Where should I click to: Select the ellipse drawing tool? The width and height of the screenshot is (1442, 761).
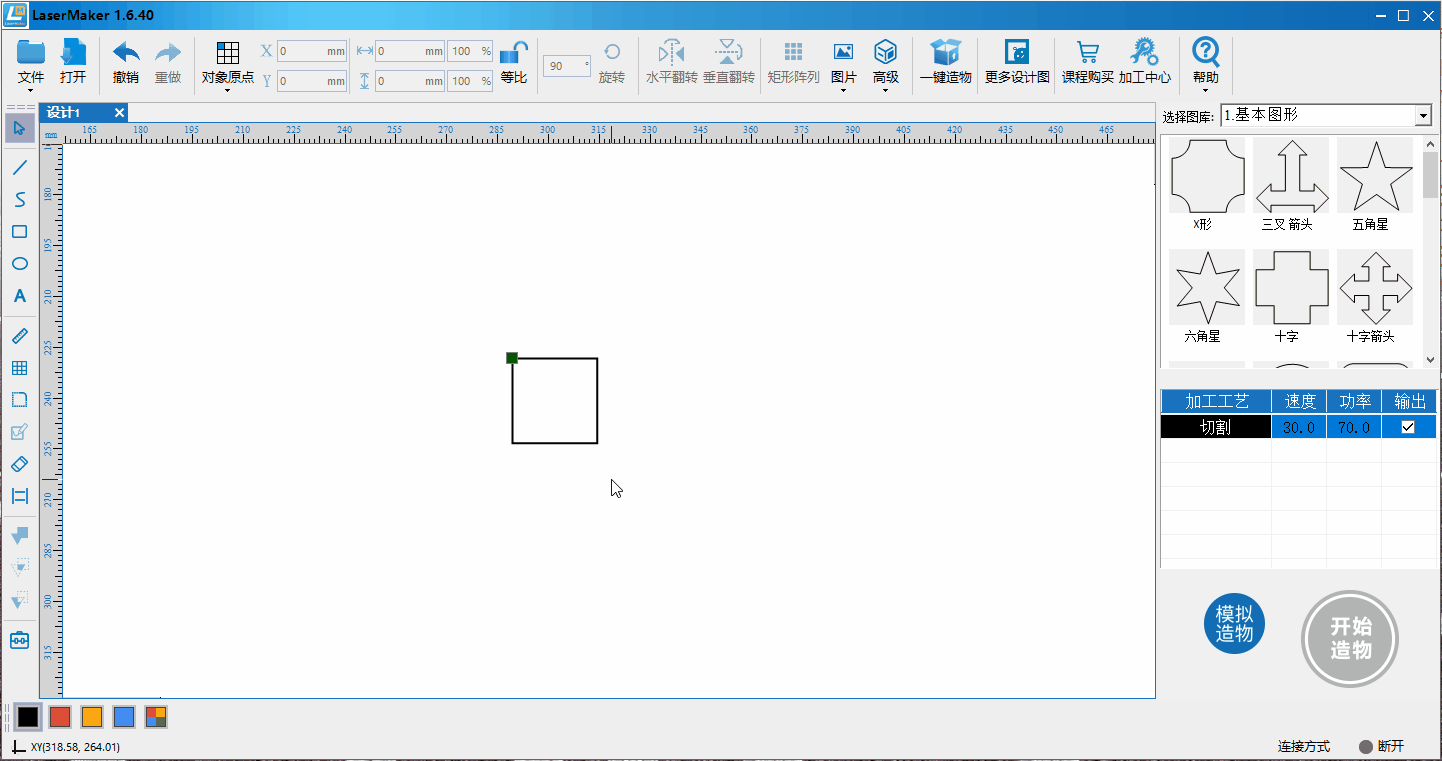click(x=19, y=264)
